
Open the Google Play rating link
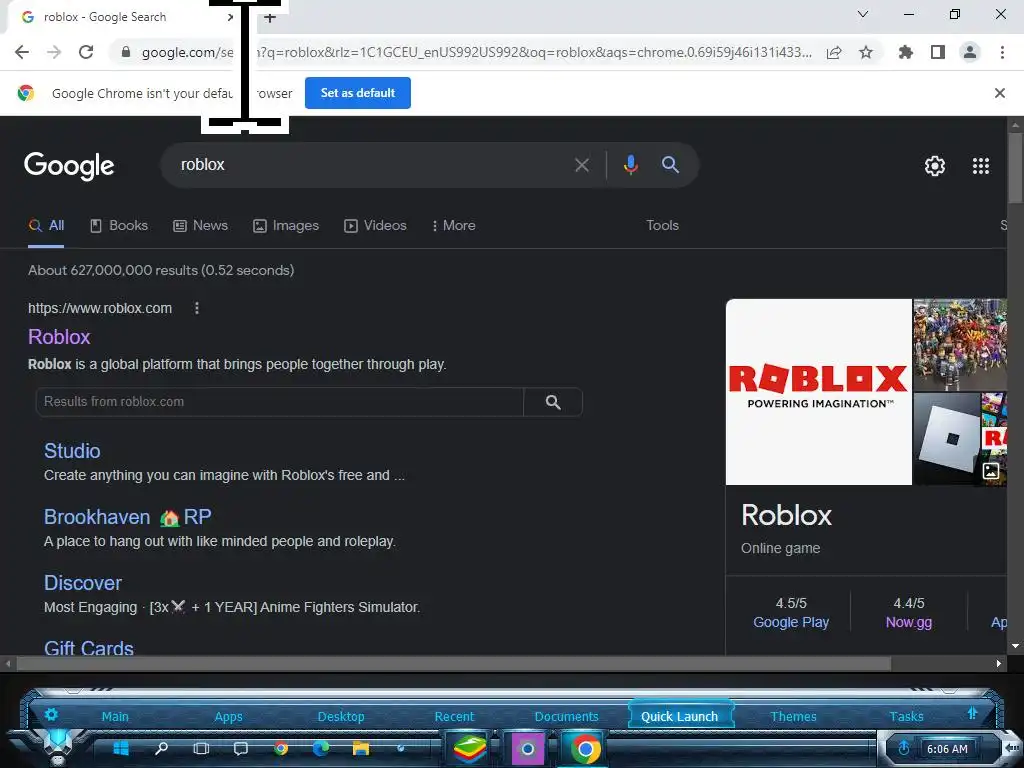tap(791, 622)
